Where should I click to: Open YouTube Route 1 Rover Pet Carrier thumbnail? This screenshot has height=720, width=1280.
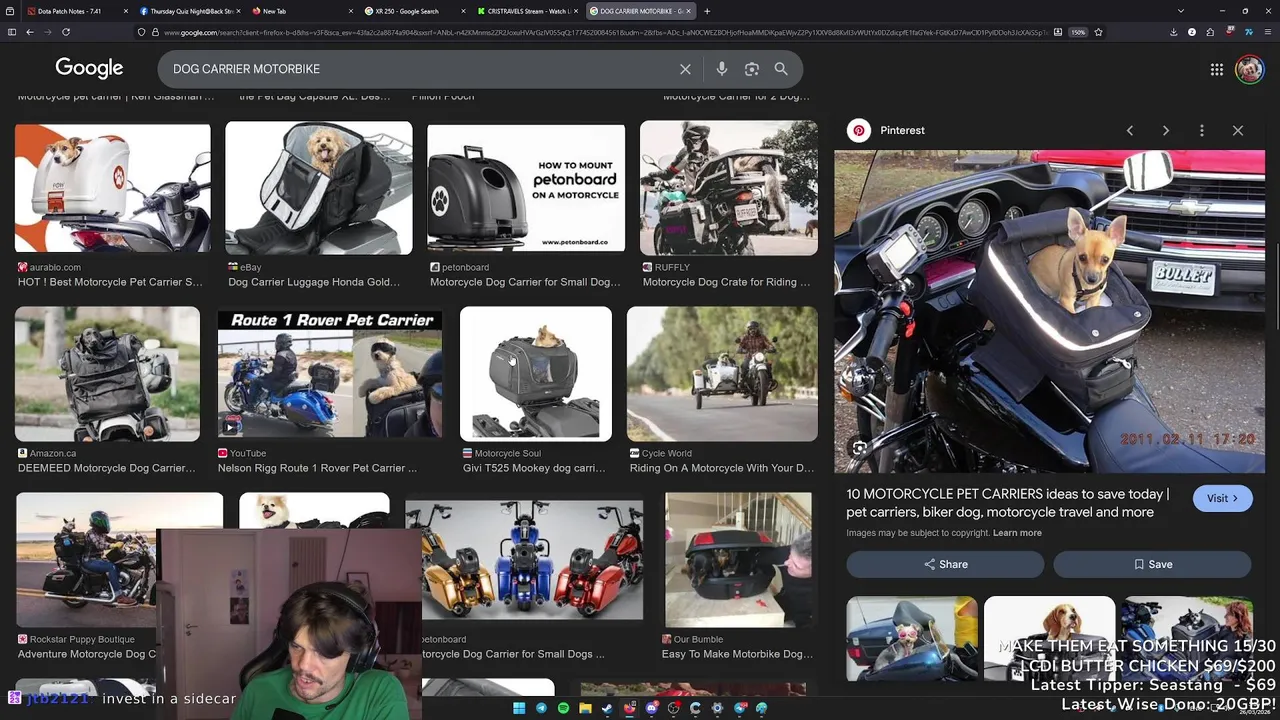click(330, 374)
